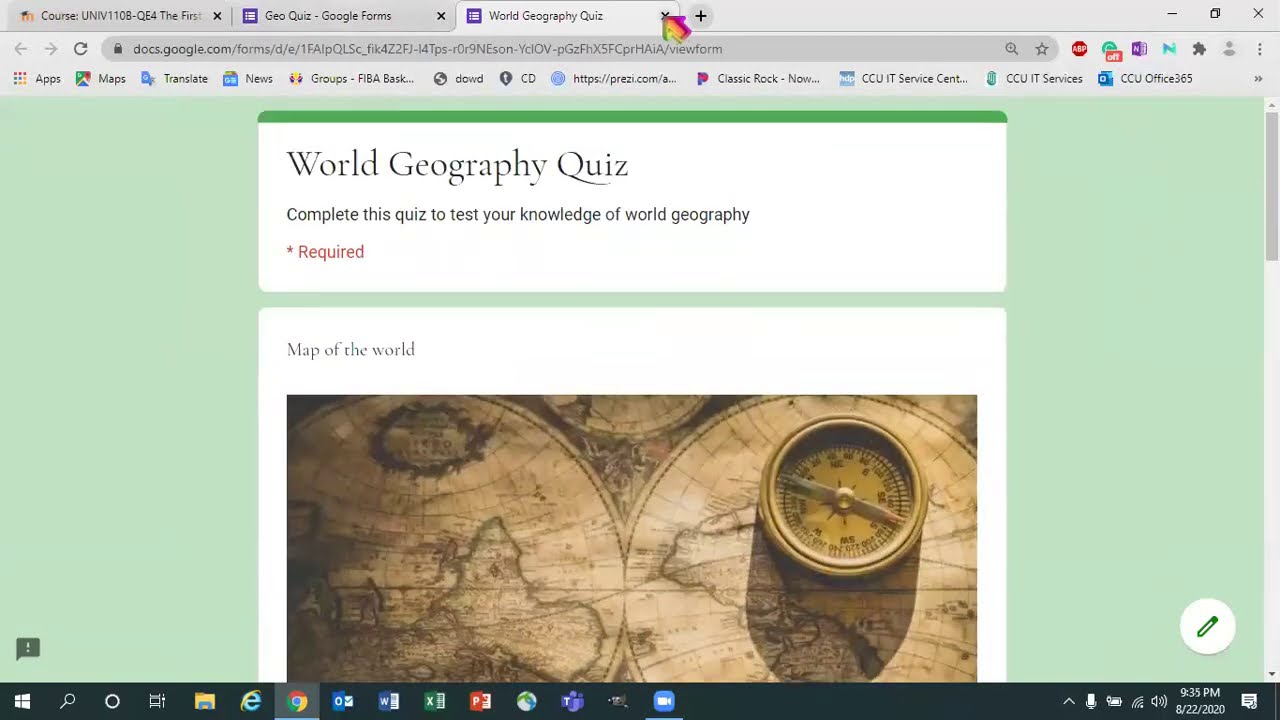Open the Translate bookmark

coord(174,78)
